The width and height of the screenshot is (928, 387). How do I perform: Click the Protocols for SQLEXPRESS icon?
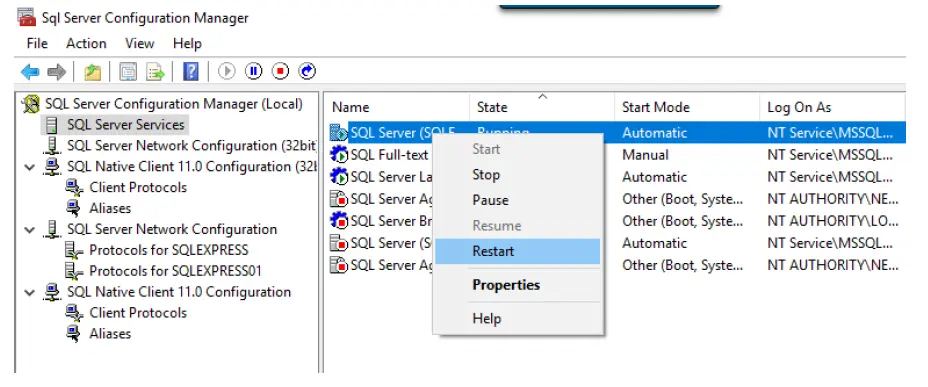click(x=74, y=250)
